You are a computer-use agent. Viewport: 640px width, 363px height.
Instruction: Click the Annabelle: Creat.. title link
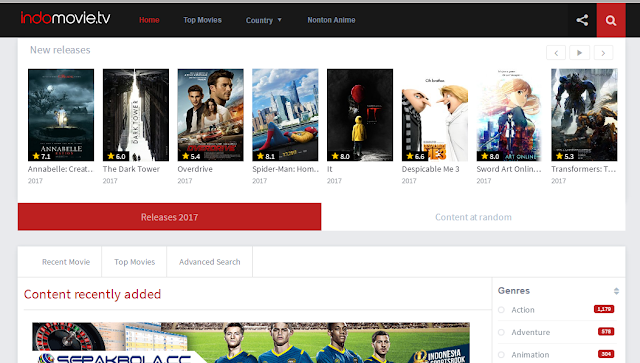60,169
